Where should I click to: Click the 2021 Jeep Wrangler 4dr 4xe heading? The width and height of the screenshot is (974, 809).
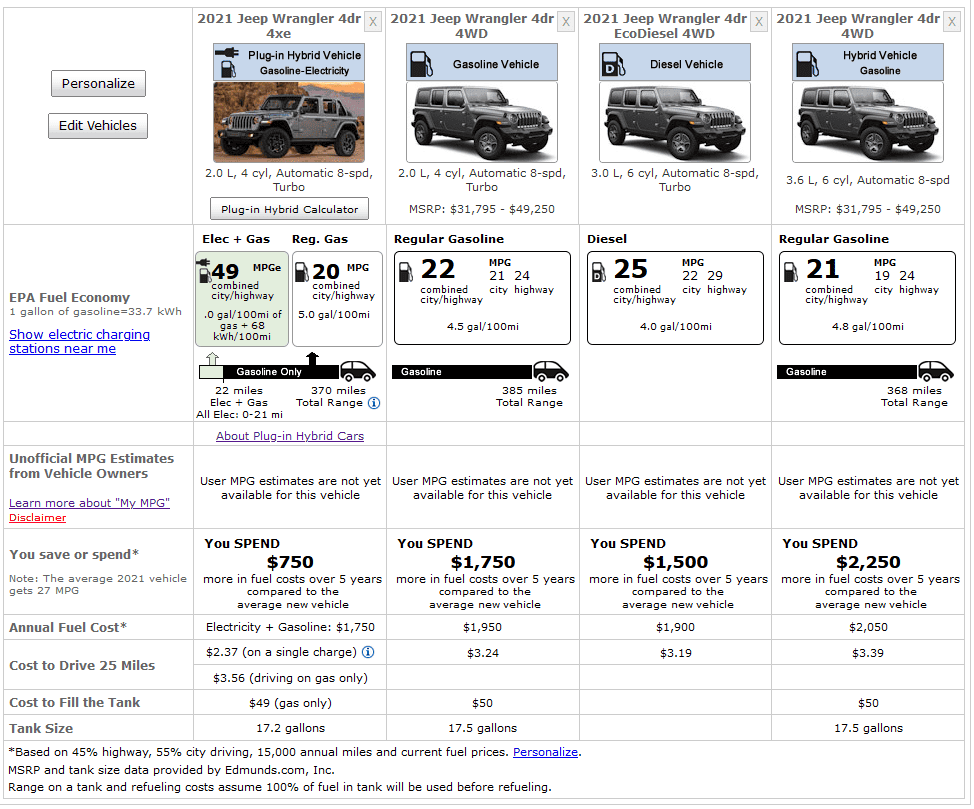[279, 26]
